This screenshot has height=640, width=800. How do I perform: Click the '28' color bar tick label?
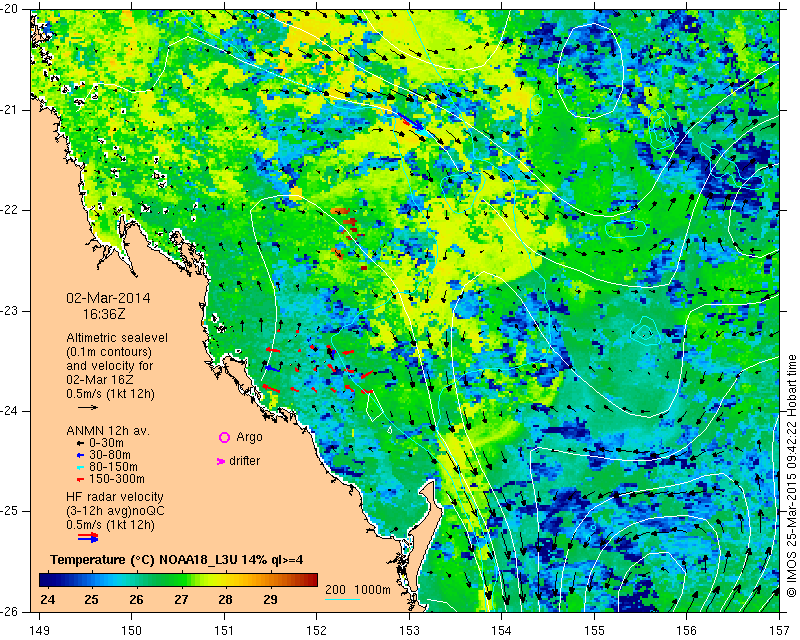[226, 599]
